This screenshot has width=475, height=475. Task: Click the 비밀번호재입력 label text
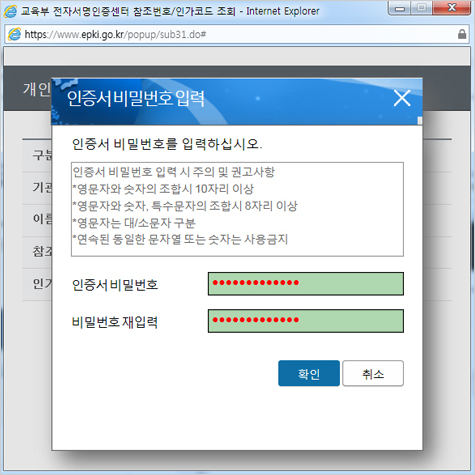tap(115, 322)
